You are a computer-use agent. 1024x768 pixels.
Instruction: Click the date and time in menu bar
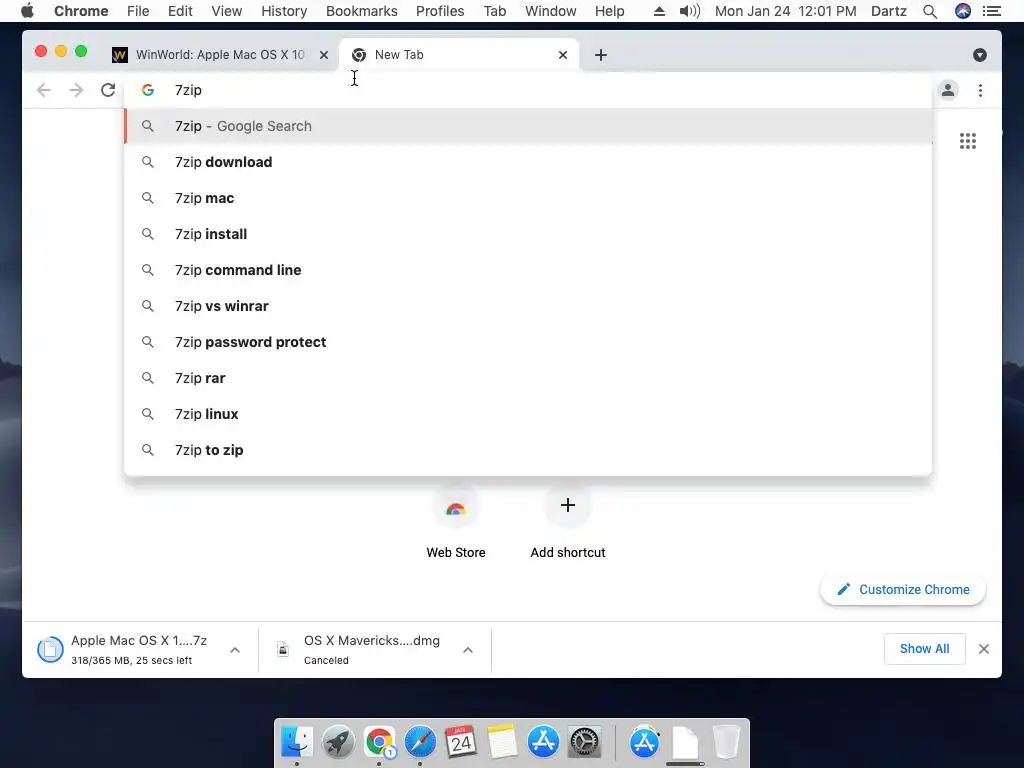[x=786, y=11]
